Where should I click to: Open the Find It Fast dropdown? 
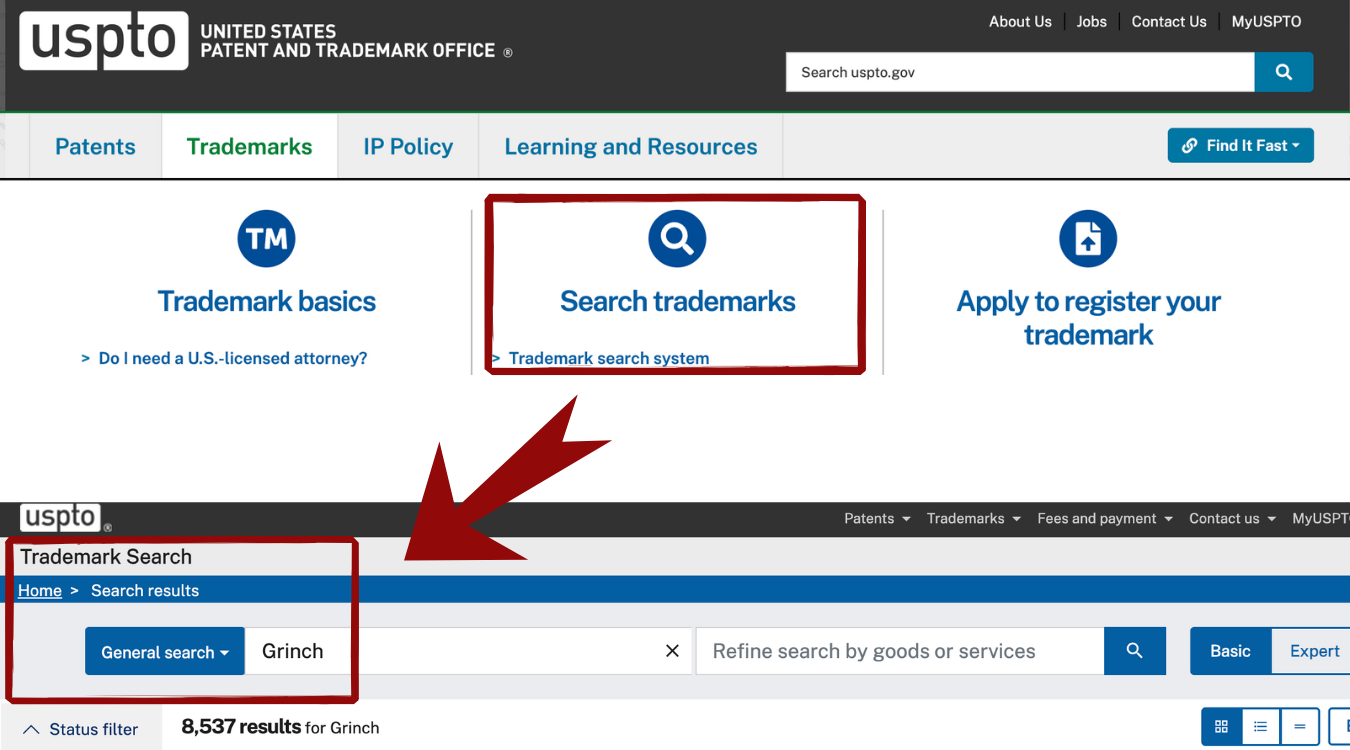[1241, 146]
